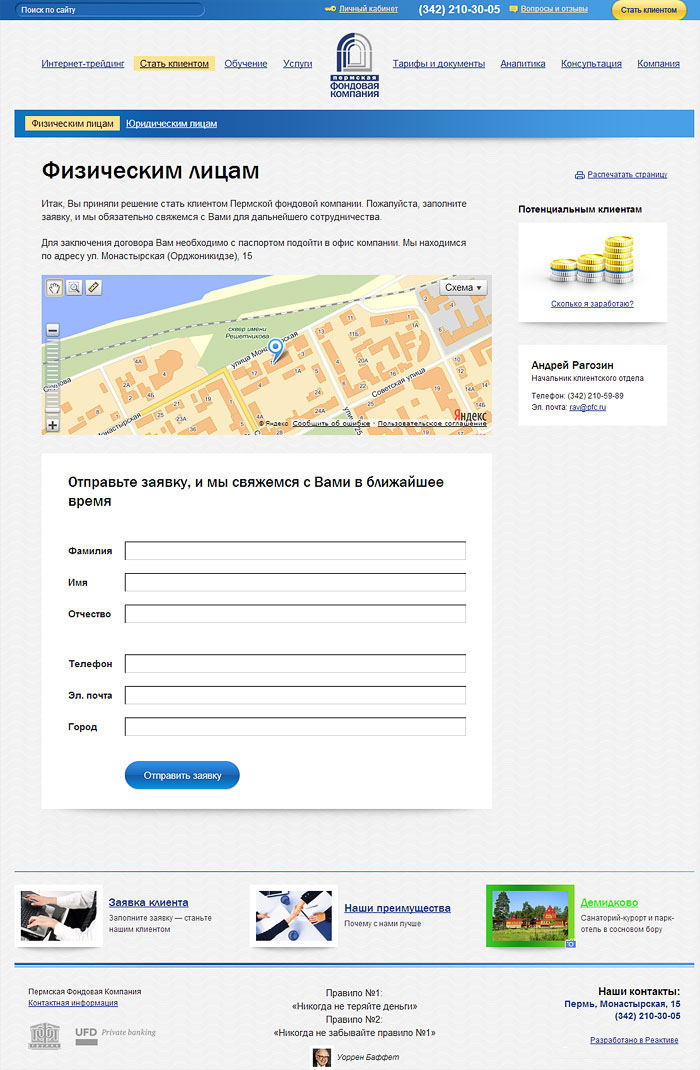Click the printer icon to print page
Image resolution: width=700 pixels, height=1070 pixels.
(579, 175)
